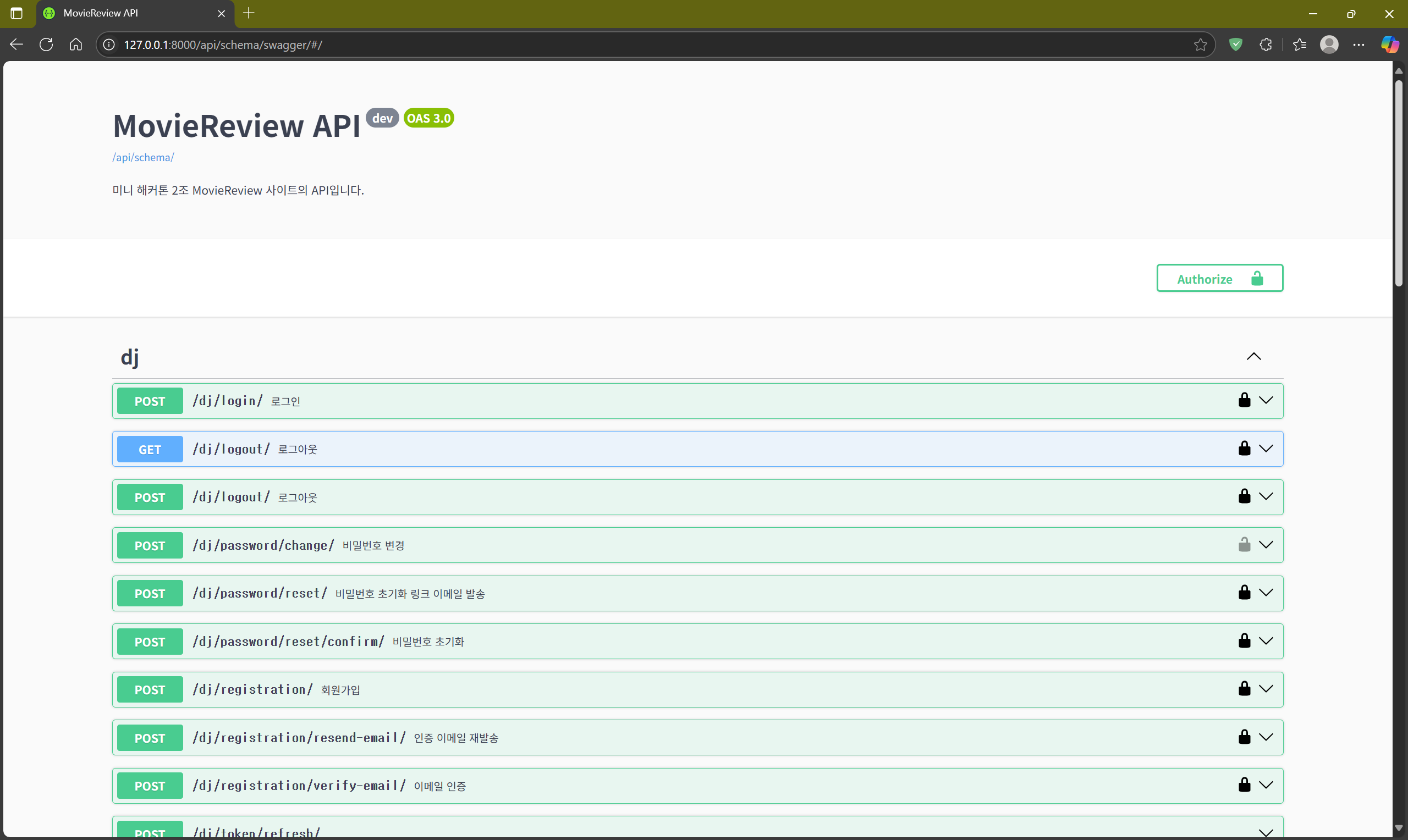Open the browser extensions puzzle icon
Image resolution: width=1408 pixels, height=840 pixels.
[1266, 45]
